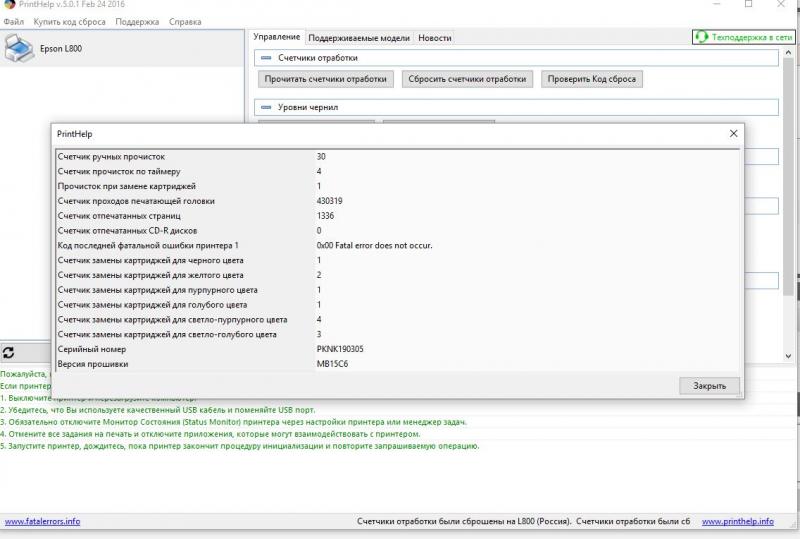Image resolution: width=800 pixels, height=539 pixels.
Task: Select the Серийный номер row label
Action: click(x=92, y=349)
